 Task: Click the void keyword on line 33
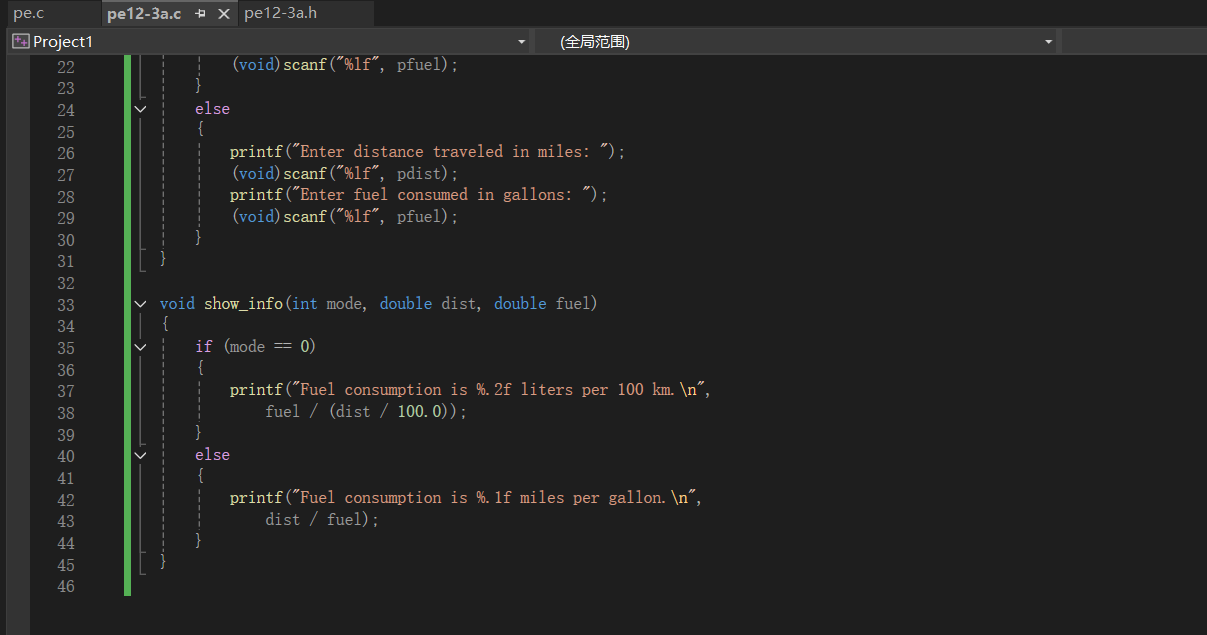pyautogui.click(x=177, y=303)
